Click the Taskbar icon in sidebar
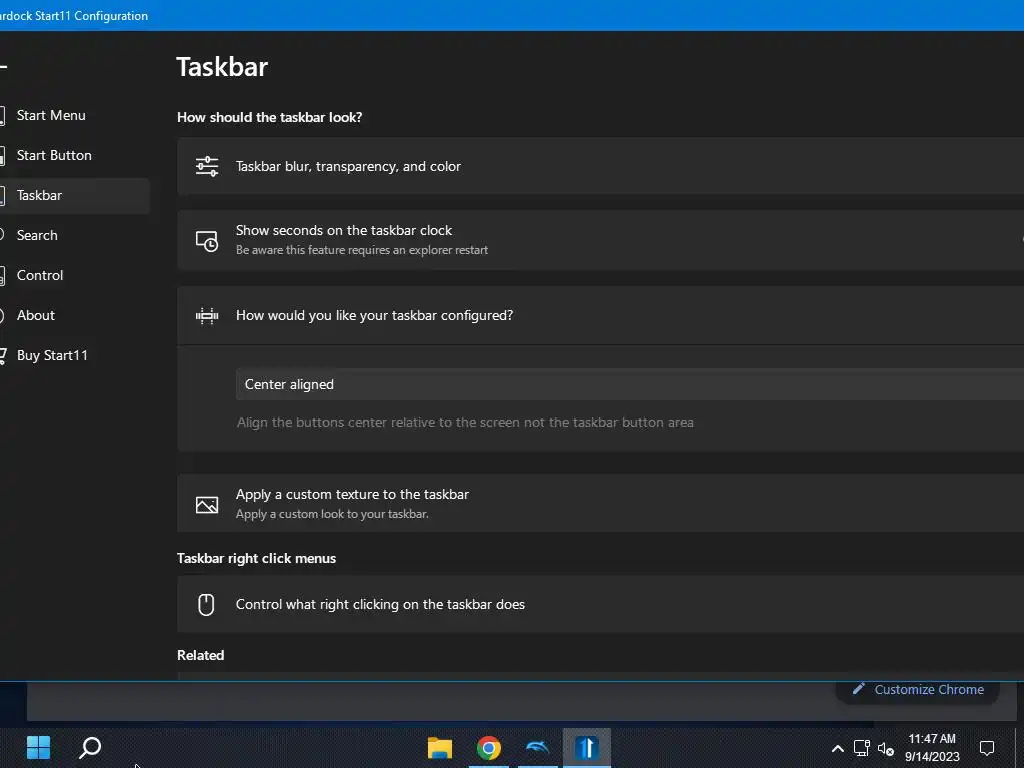The width and height of the screenshot is (1024, 768). pyautogui.click(x=3, y=195)
